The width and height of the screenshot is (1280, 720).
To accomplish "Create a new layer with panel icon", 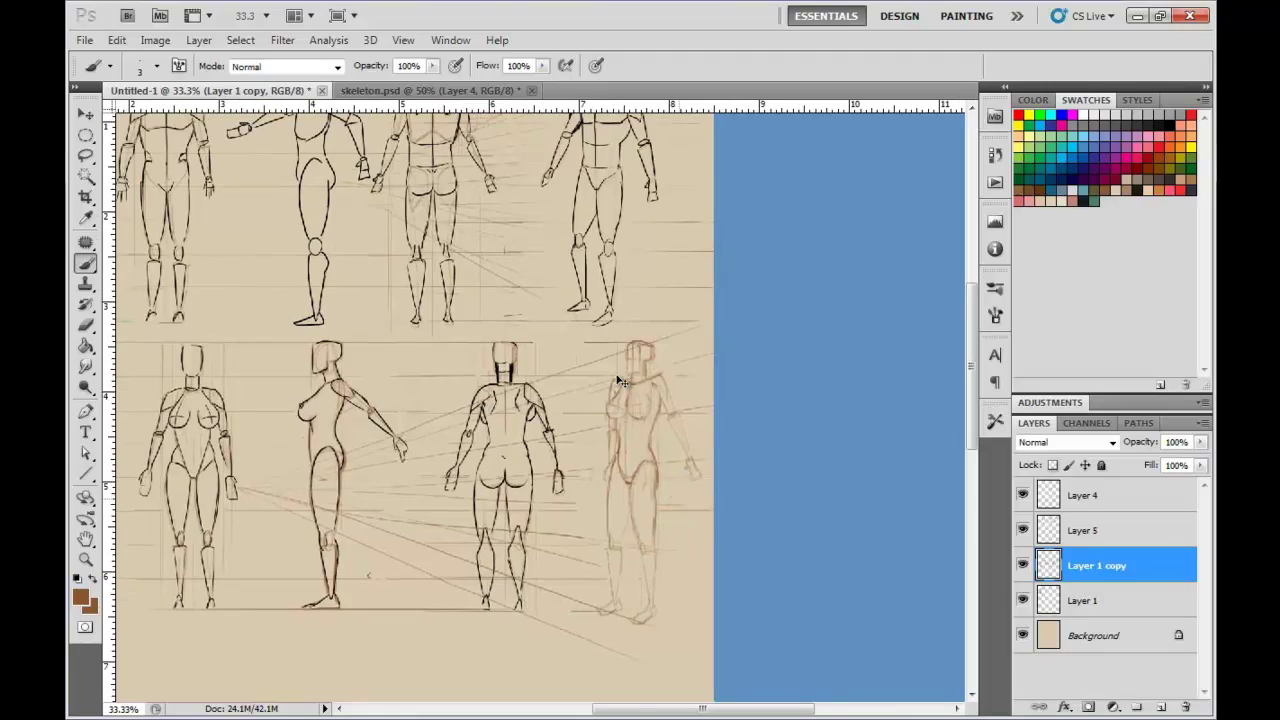I will 1162,707.
